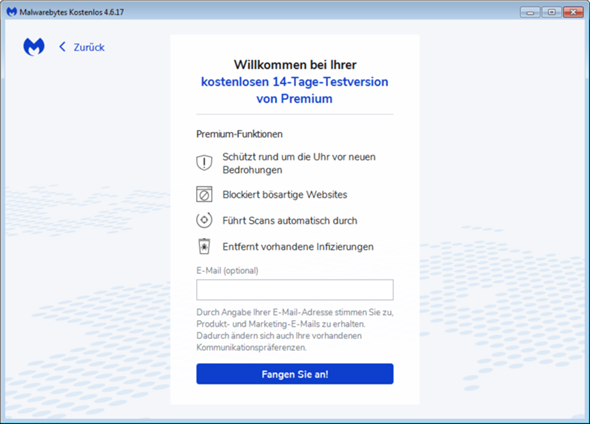
Task: Maximize the Malwarebytes window
Action: [552, 12]
